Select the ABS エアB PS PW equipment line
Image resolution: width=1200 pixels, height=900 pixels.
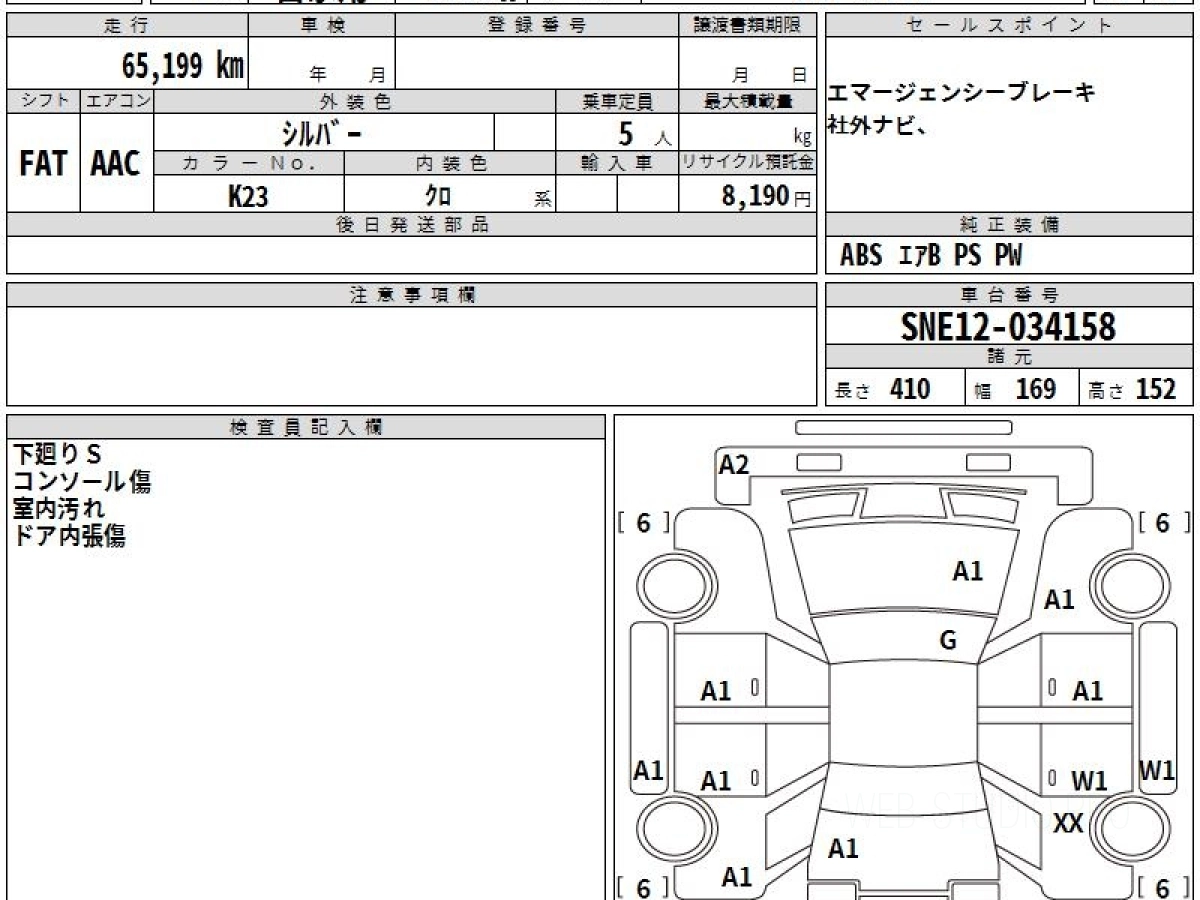click(931, 256)
